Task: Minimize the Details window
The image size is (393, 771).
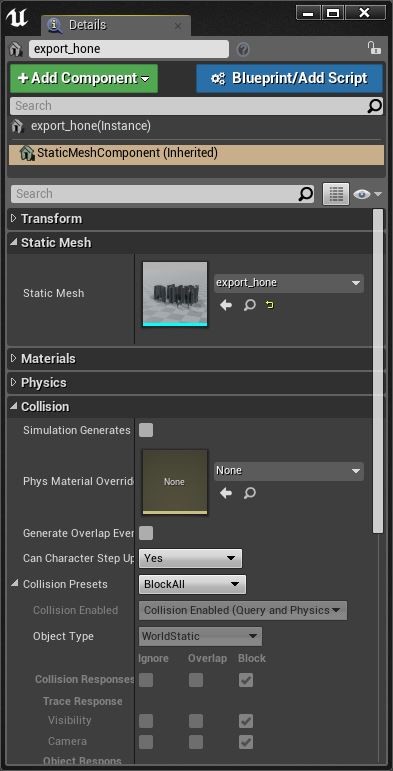Action: (308, 13)
